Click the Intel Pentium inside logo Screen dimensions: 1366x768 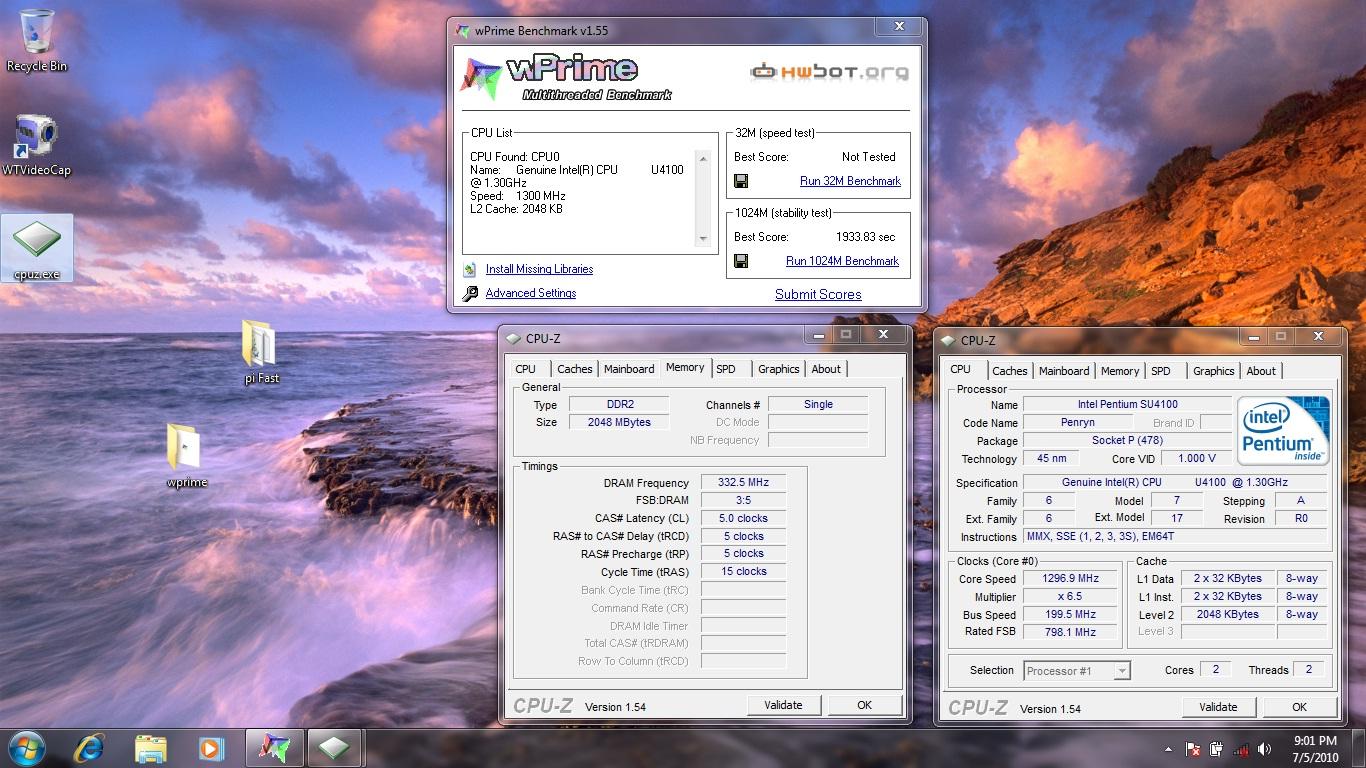(x=1284, y=431)
